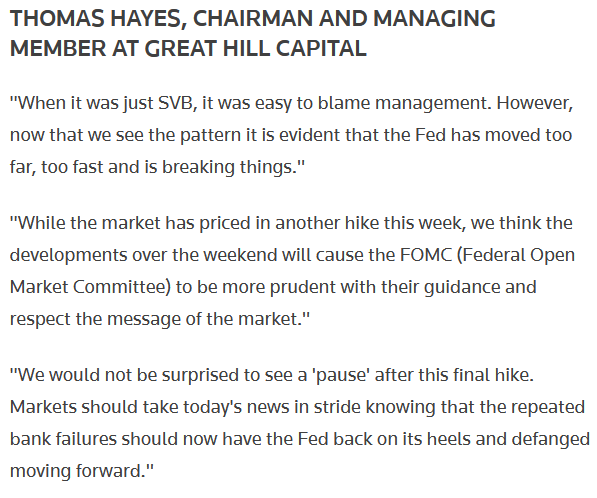
Task: Click the words 'Market Committee)'
Action: tap(90, 287)
